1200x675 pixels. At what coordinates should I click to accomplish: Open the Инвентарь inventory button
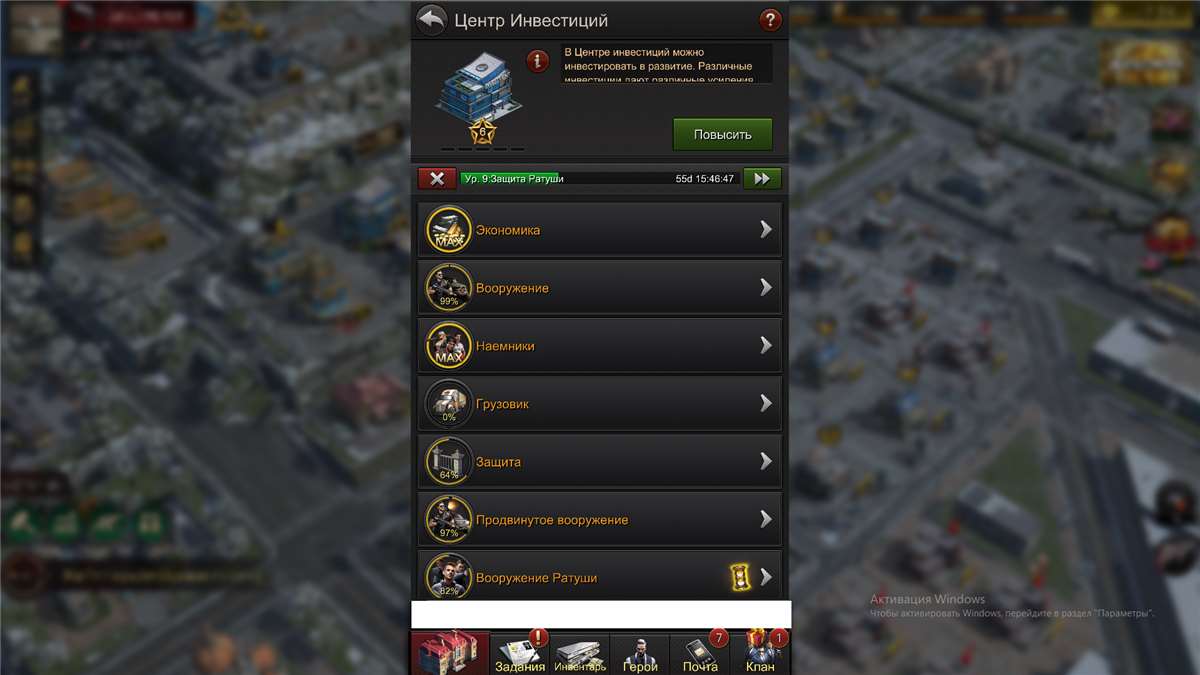[580, 654]
